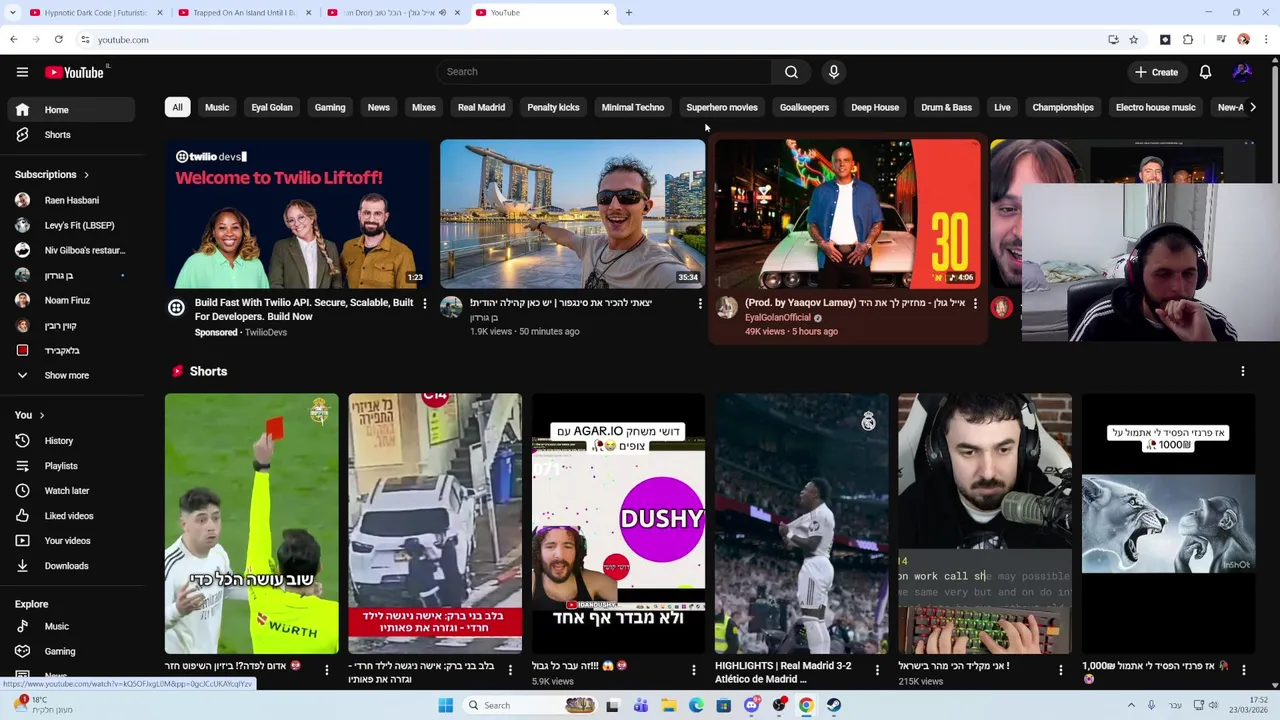
Task: Select the Music filter chip
Action: pos(217,107)
